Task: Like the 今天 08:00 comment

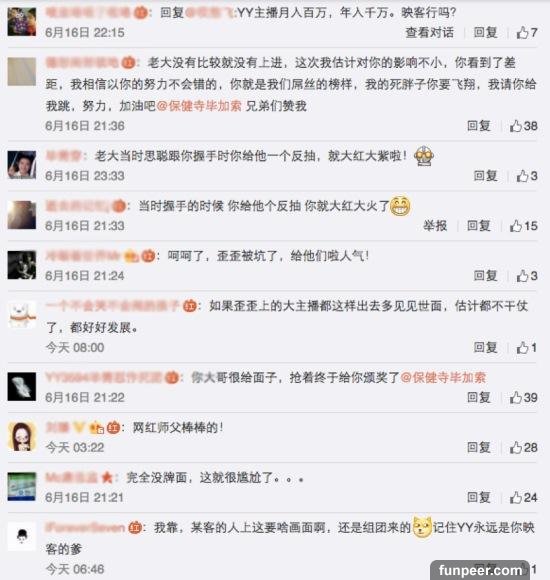Action: (527, 348)
